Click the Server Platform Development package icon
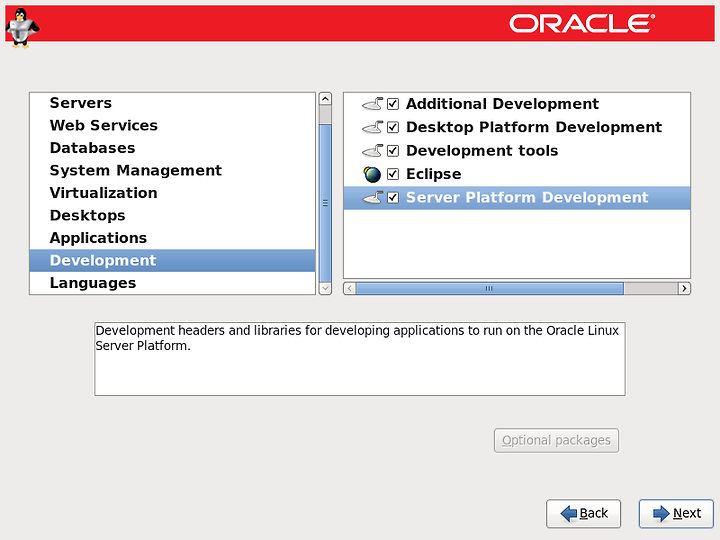Screen dimensions: 720x540 click(x=372, y=198)
